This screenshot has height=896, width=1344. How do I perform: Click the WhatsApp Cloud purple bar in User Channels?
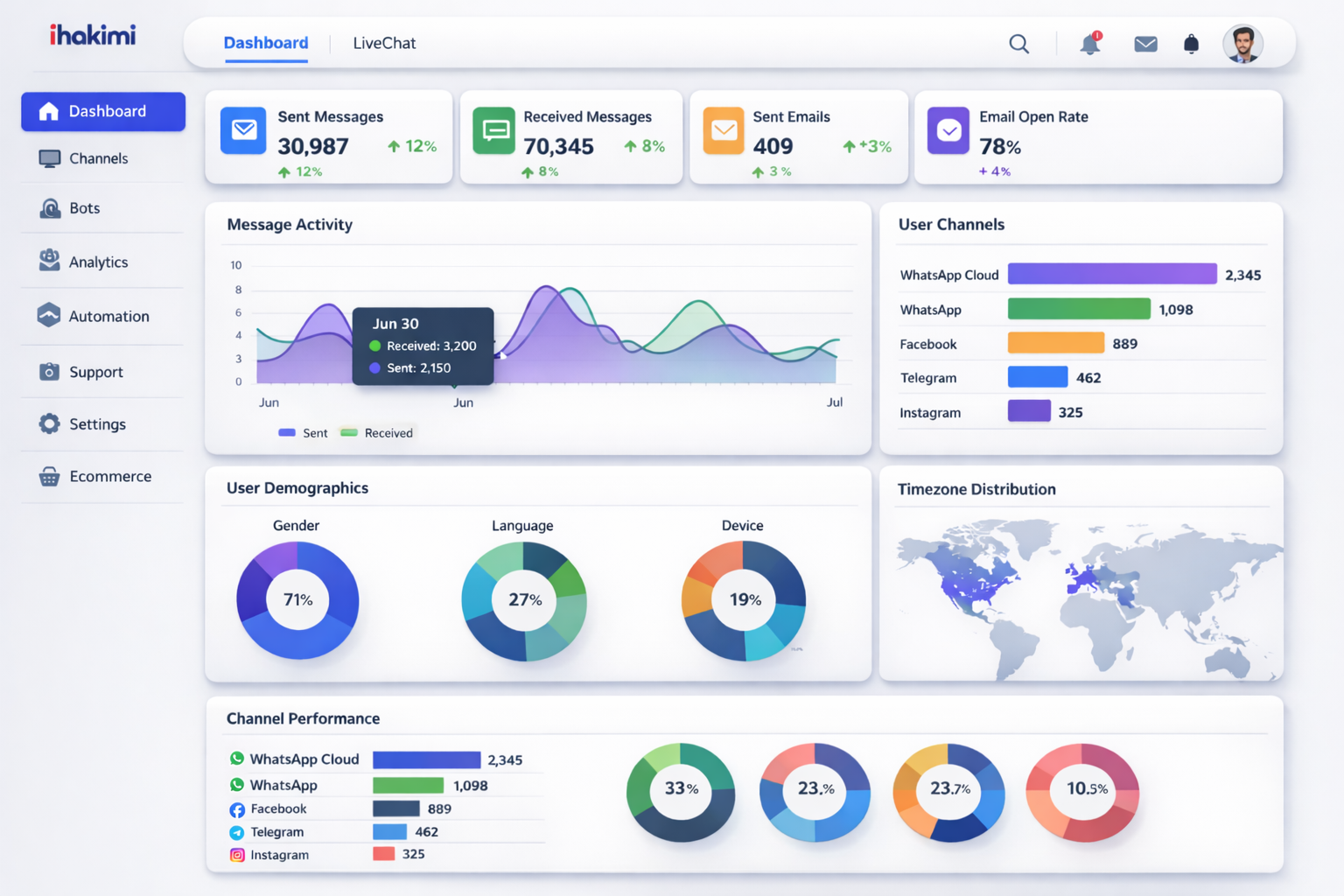point(1111,274)
